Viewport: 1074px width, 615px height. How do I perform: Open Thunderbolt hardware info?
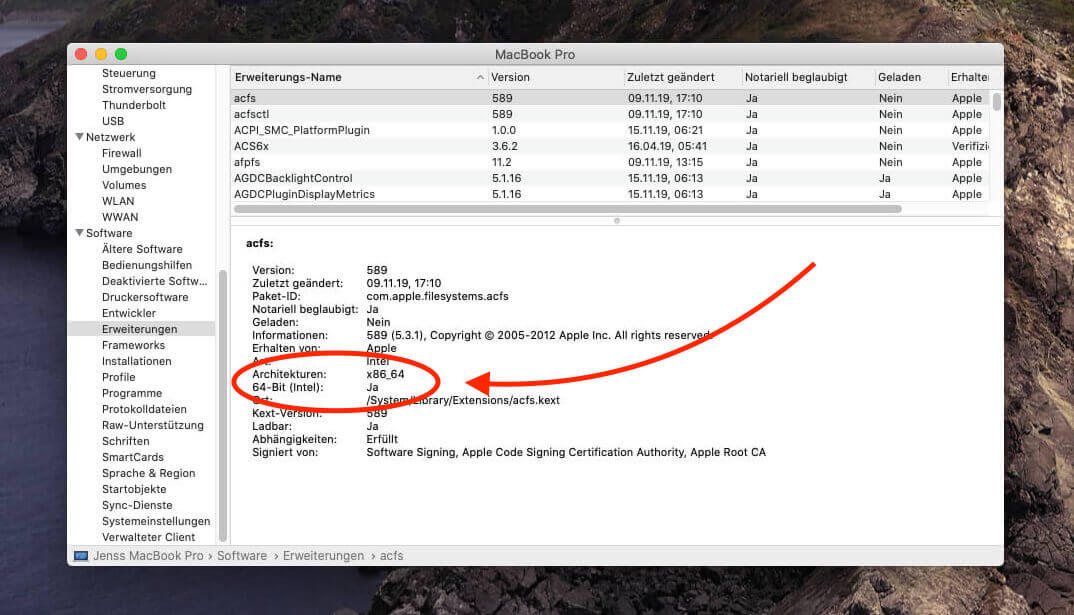[x=134, y=105]
